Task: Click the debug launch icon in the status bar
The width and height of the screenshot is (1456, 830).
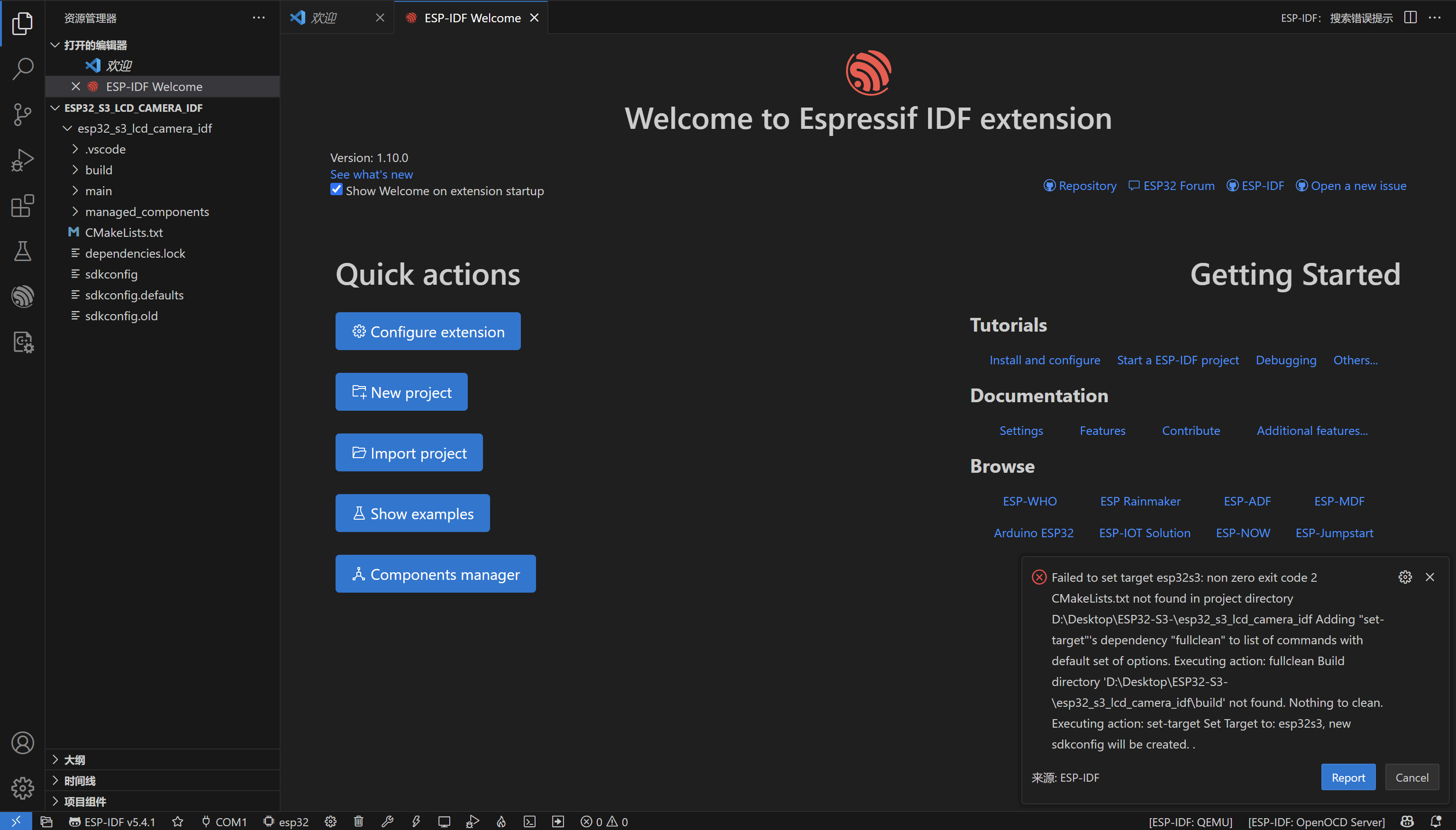Action: pos(473,821)
